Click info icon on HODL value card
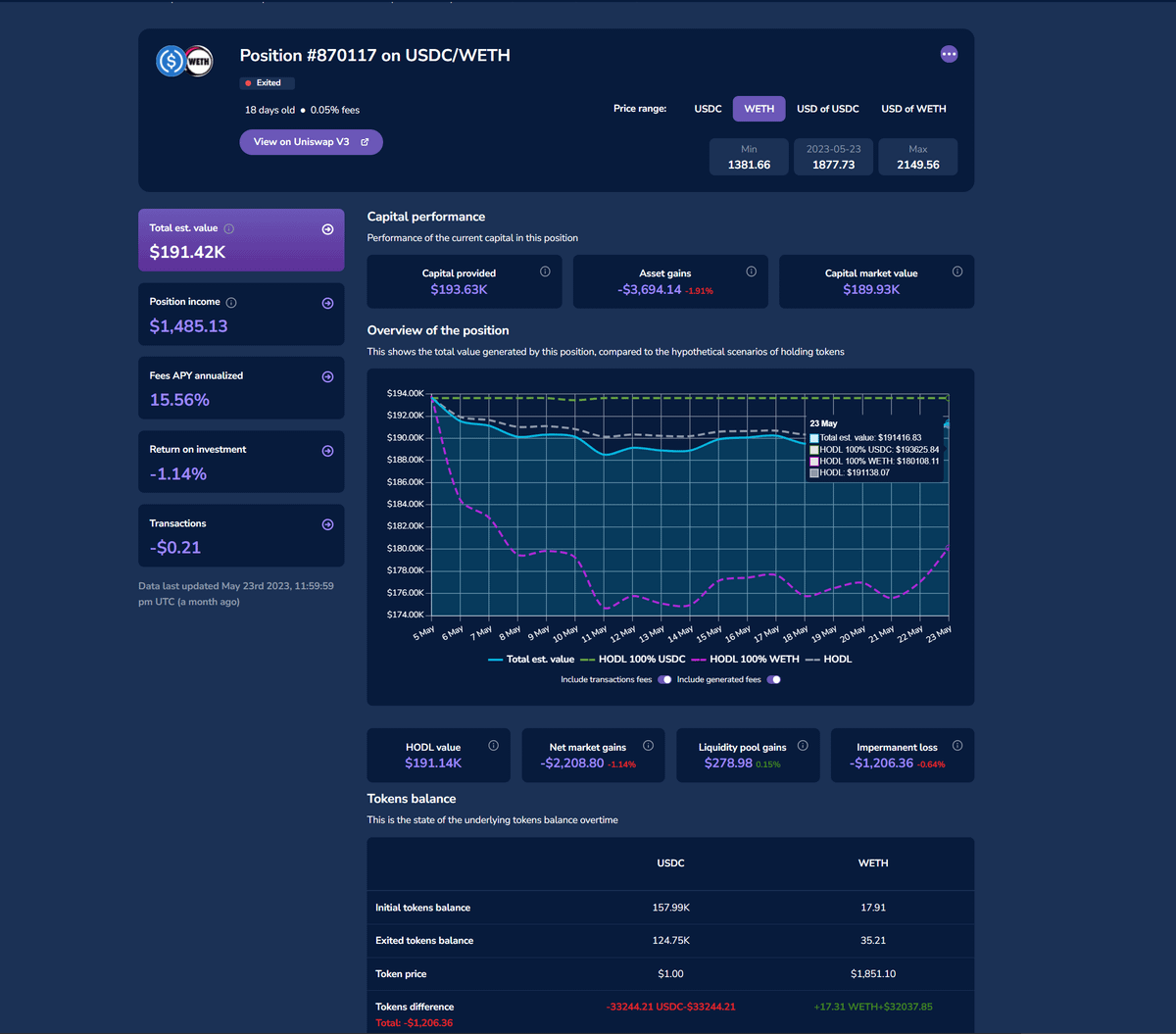The height and width of the screenshot is (1034, 1176). (493, 746)
